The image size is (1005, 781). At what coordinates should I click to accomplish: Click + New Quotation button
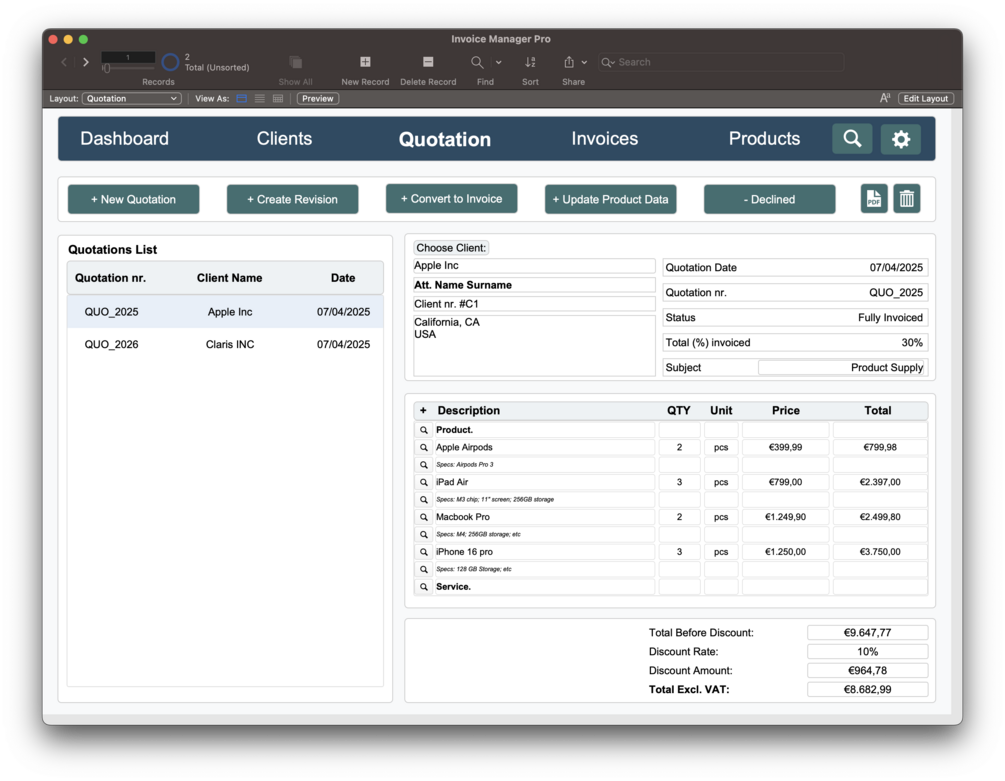pos(133,199)
